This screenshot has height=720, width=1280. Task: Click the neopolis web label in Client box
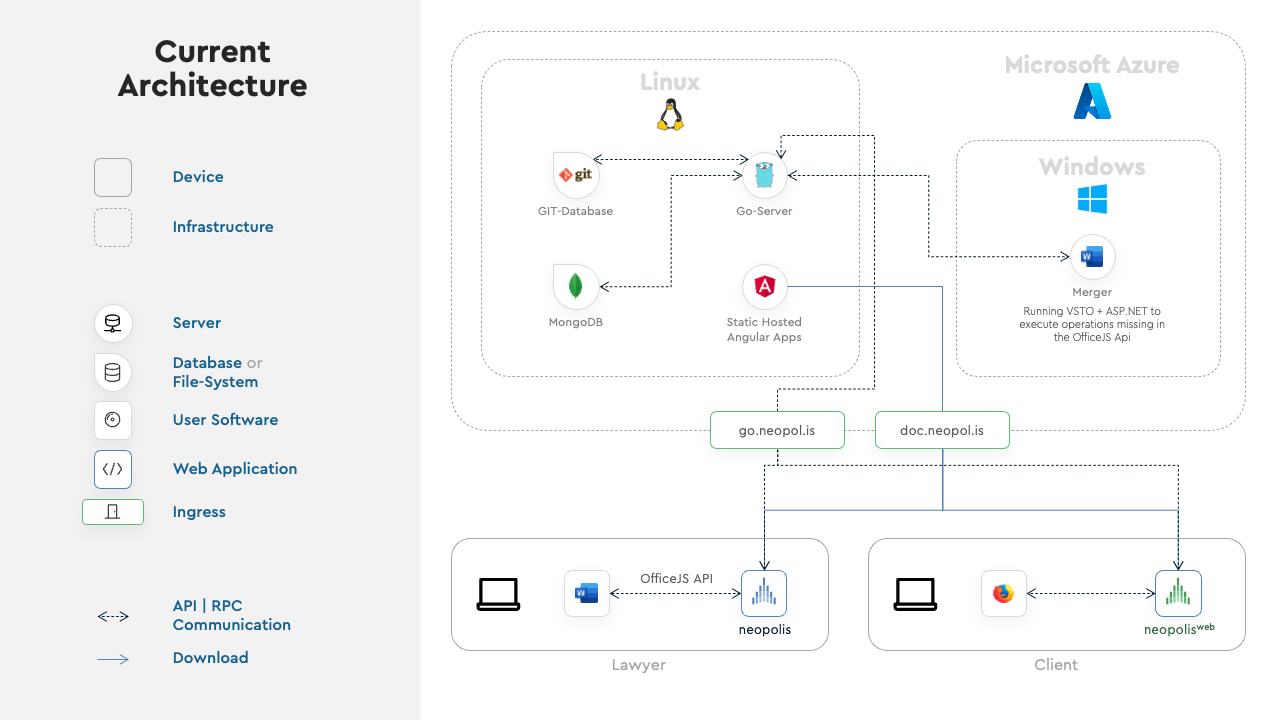click(1180, 629)
